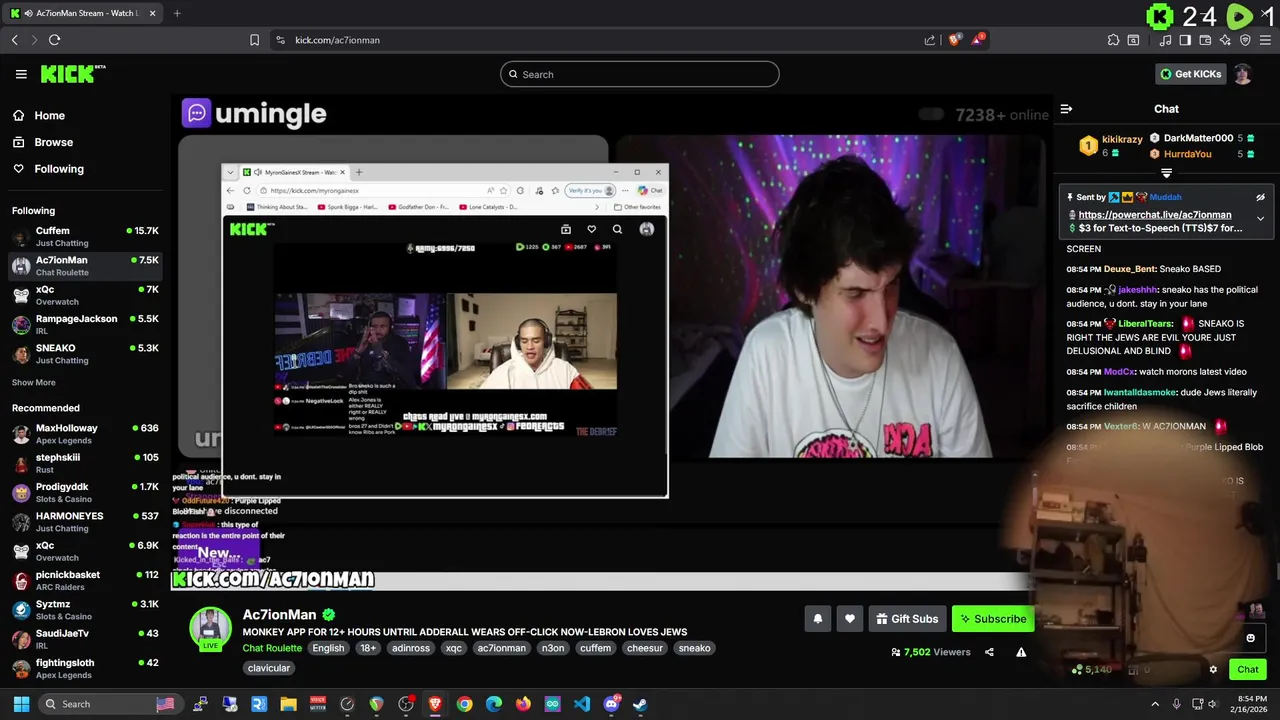Open Brave Leo AI sparkle icon
1280x720 pixels.
coord(1225,40)
